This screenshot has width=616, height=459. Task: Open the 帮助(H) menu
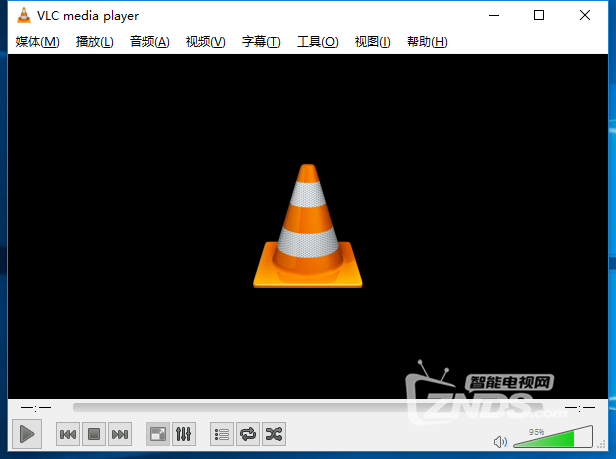coord(427,41)
